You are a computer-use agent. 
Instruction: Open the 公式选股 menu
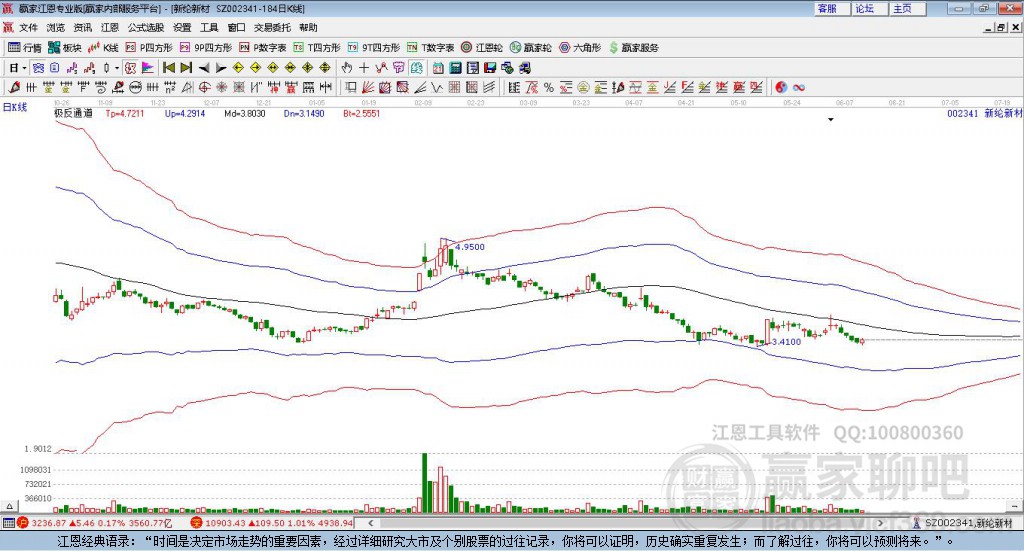tap(146, 27)
